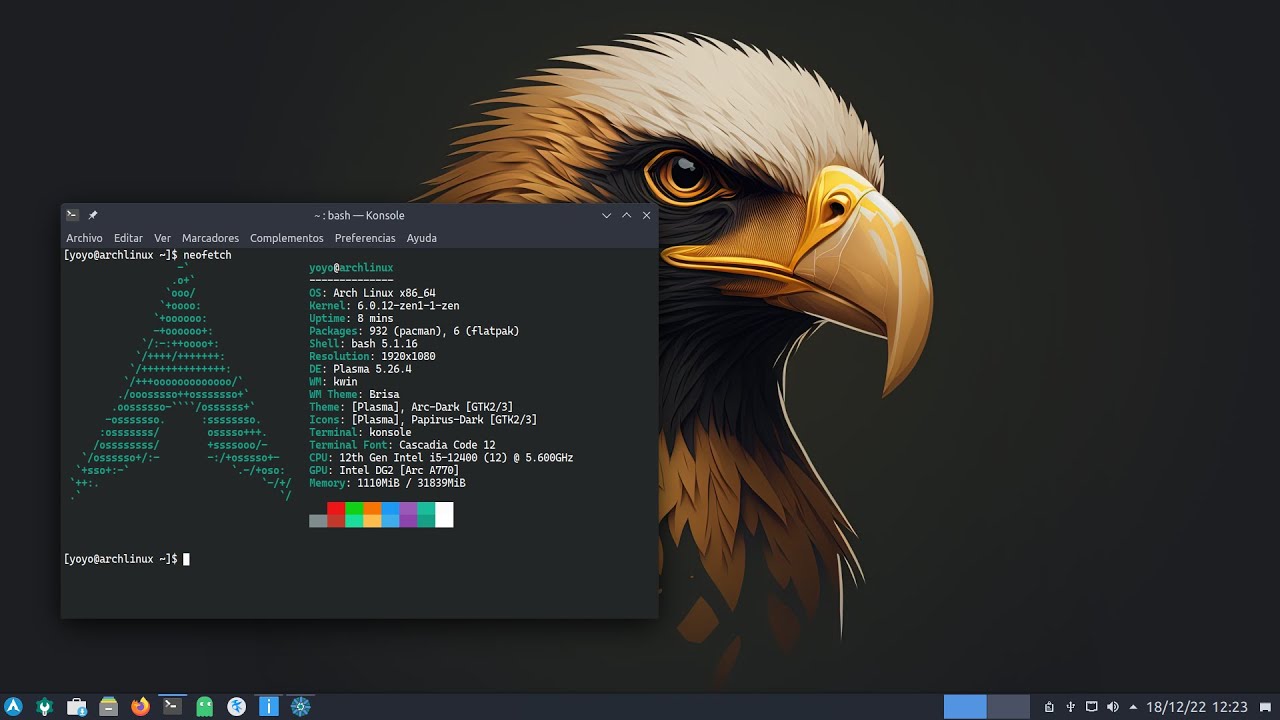Open the Konsole window menu icon
Screen dimensions: 1280x720
coord(72,215)
